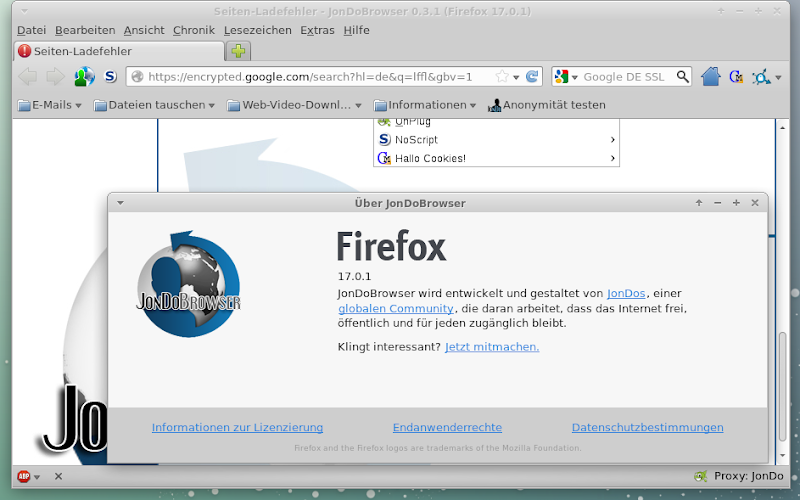Click the scrollbar up arrow
Image resolution: width=800 pixels, height=500 pixels.
[783, 127]
